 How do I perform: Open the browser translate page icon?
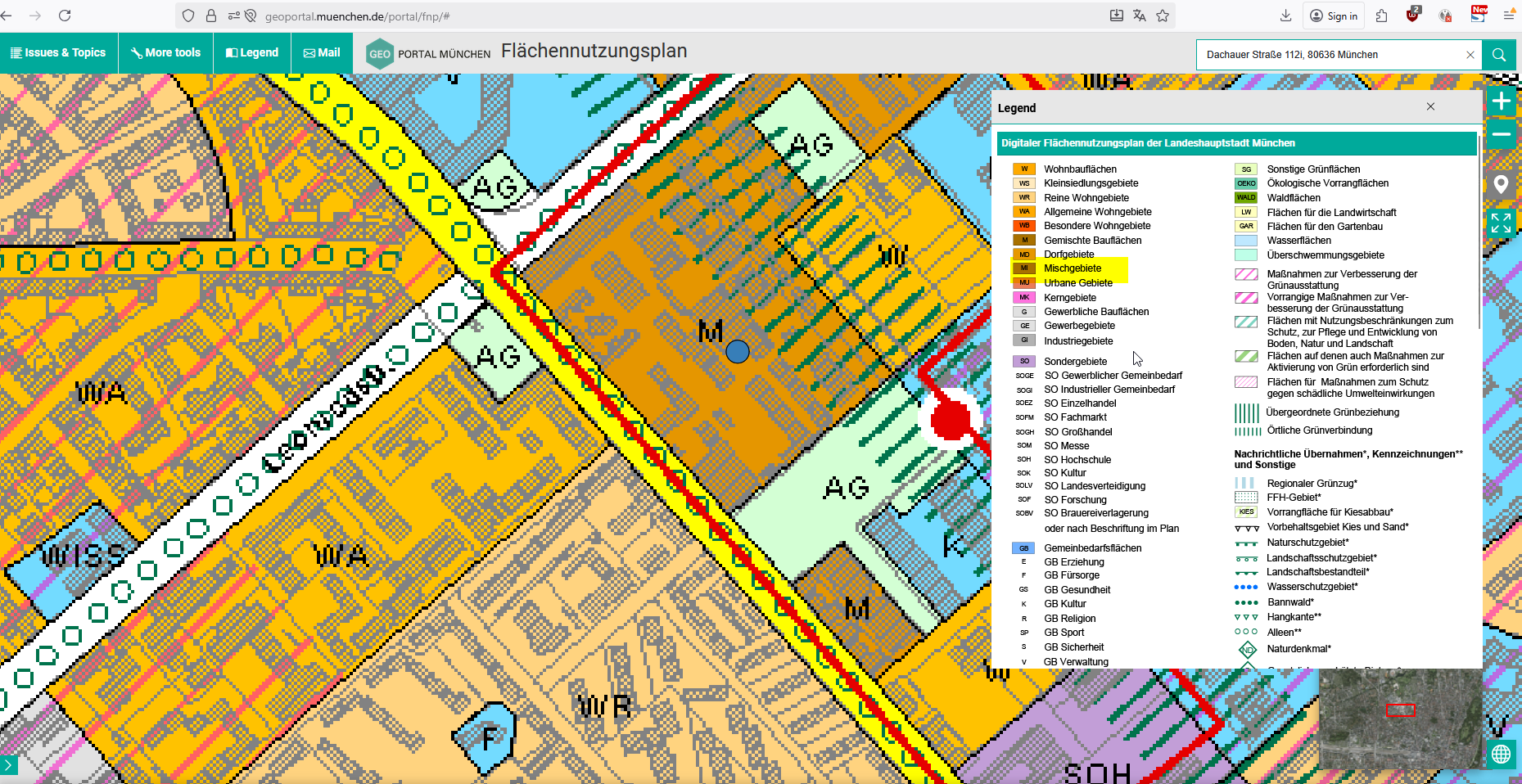(1139, 16)
